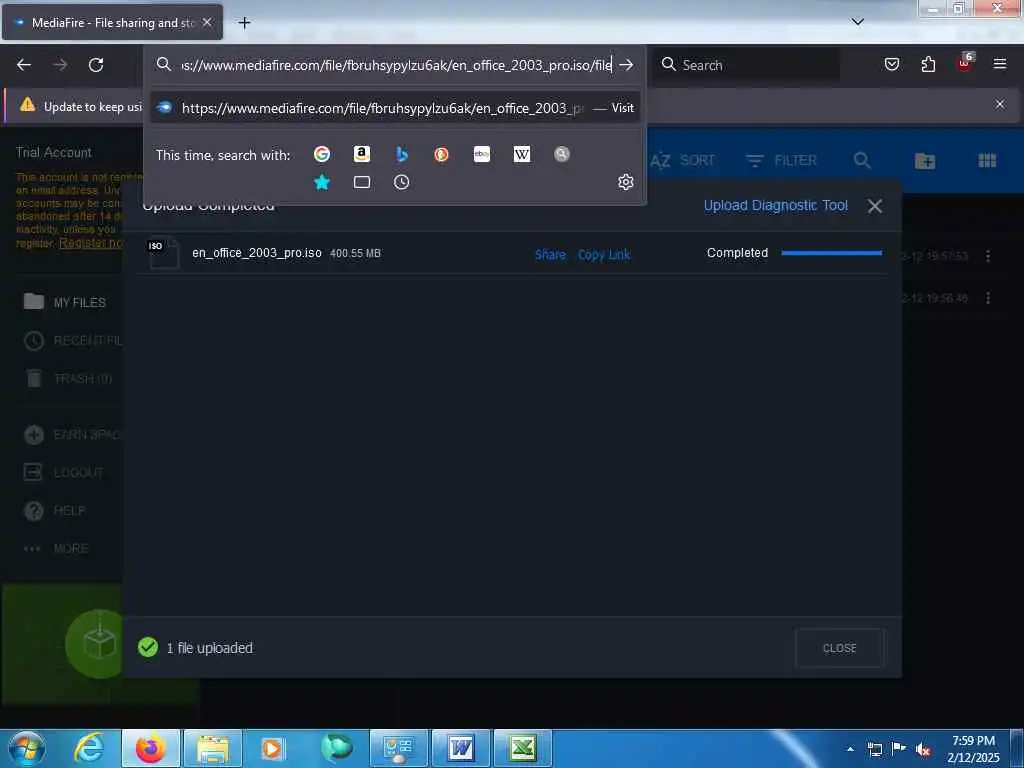
Task: Open the uBlock extension with badge 6
Action: (965, 63)
